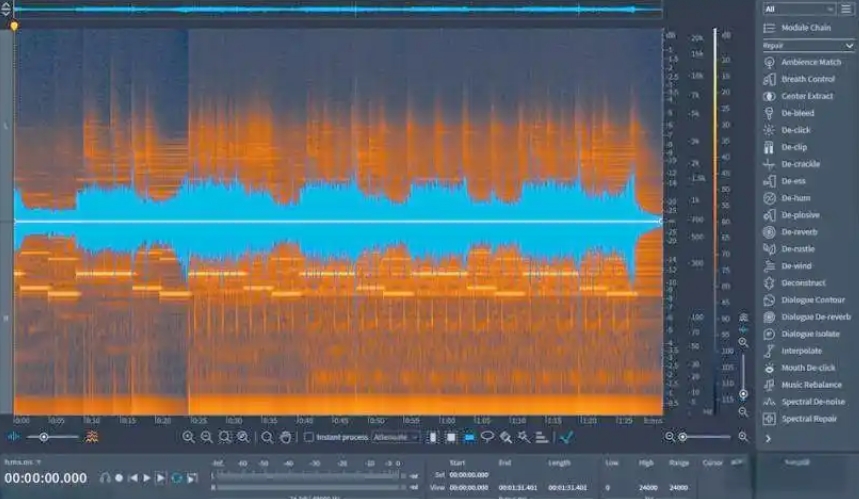Select the Zoom tool magnifier
The width and height of the screenshot is (859, 499).
267,437
